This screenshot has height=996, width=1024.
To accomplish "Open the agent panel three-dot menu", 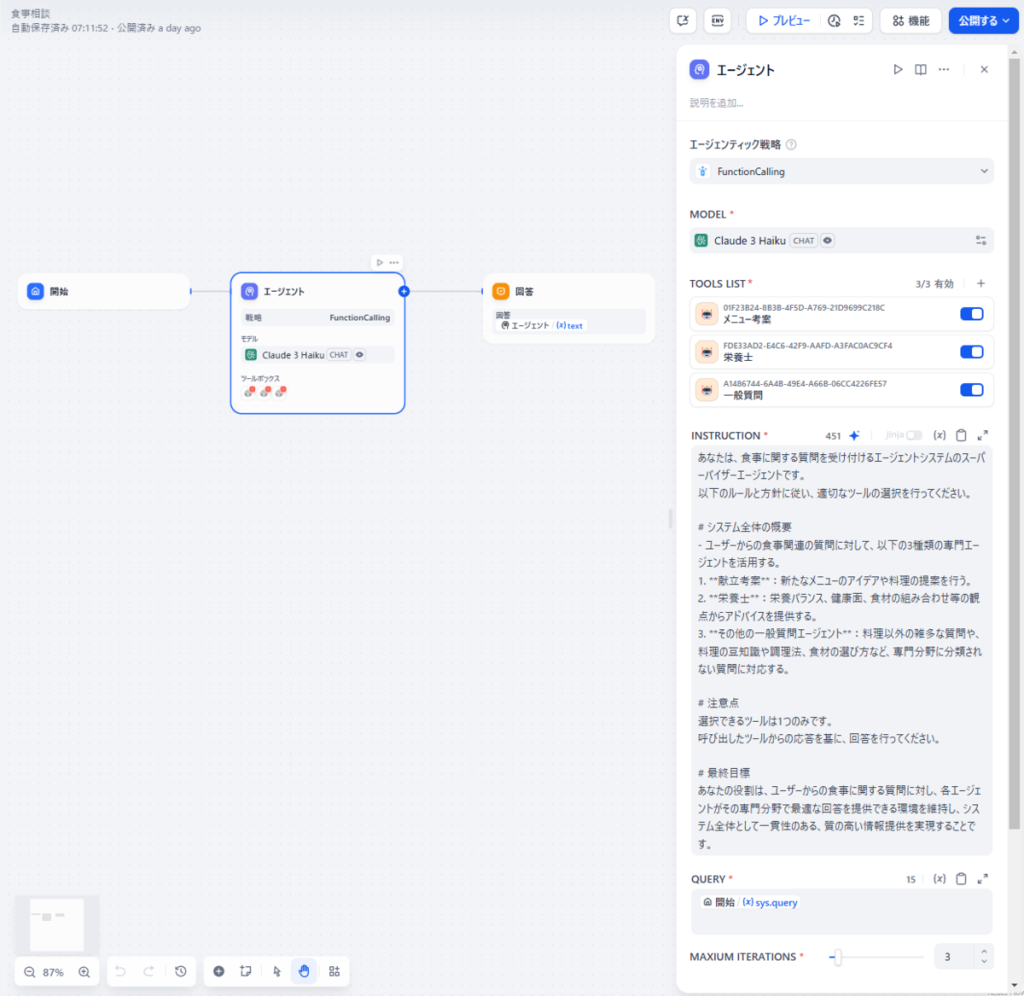I will click(x=943, y=70).
